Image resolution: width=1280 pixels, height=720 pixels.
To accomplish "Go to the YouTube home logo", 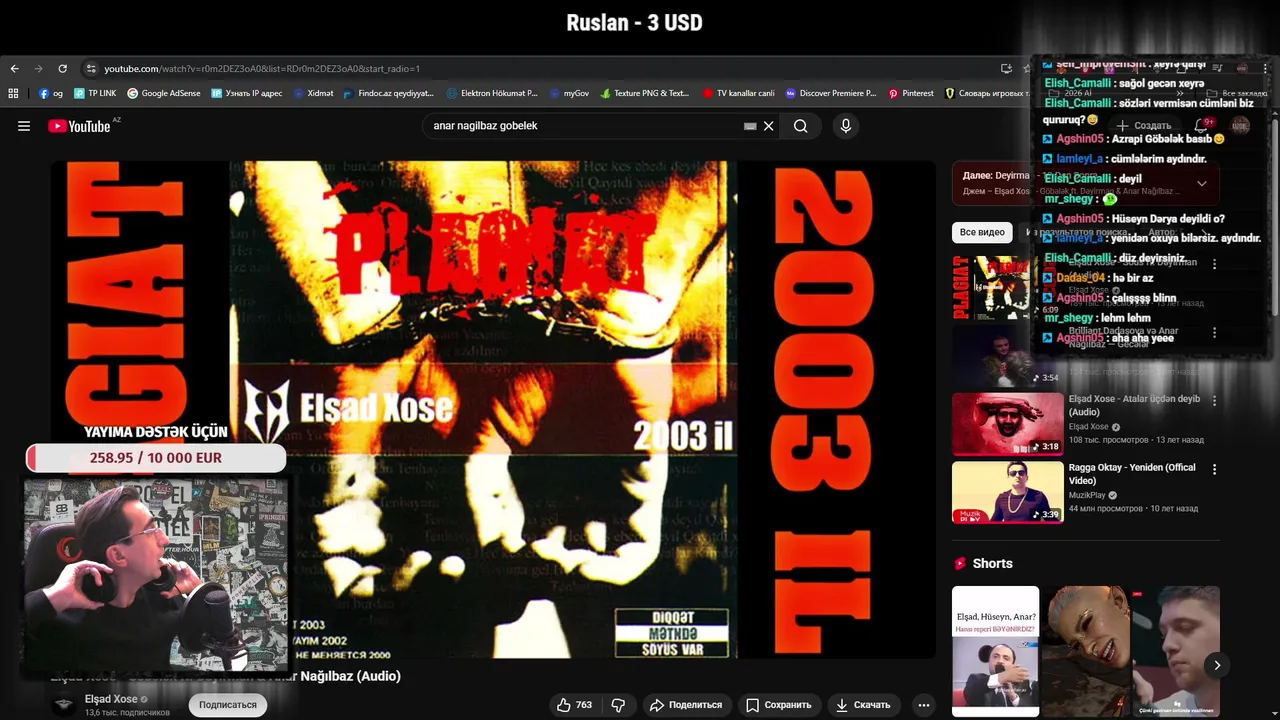I will click(79, 126).
